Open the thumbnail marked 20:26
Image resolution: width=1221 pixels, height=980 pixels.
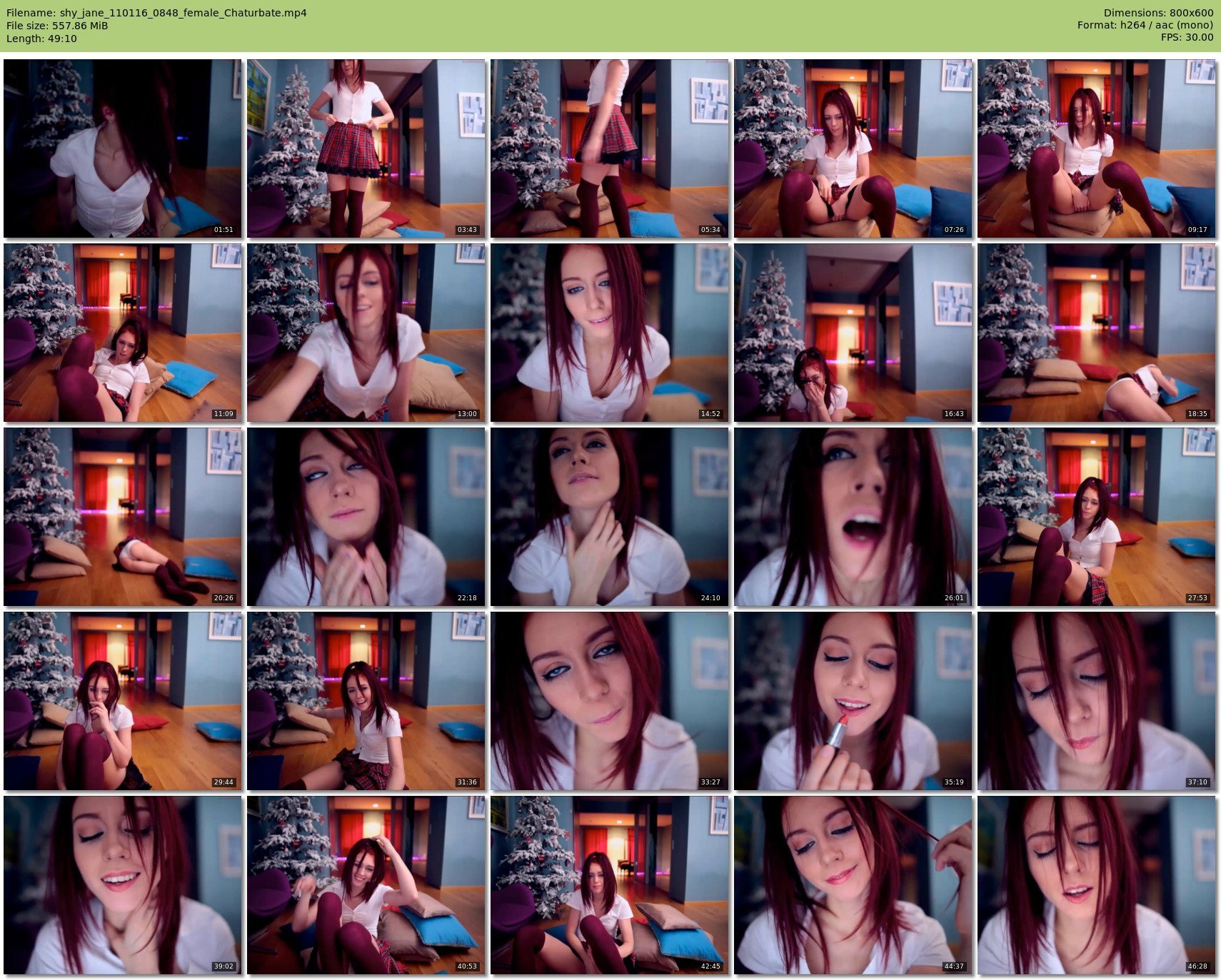pos(123,517)
